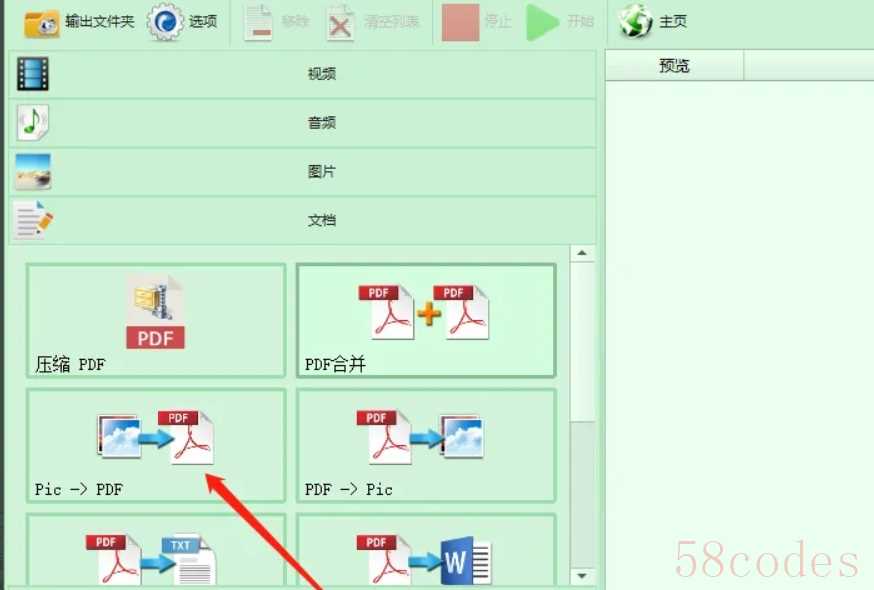Open options gear icon (选项)

click(x=165, y=22)
